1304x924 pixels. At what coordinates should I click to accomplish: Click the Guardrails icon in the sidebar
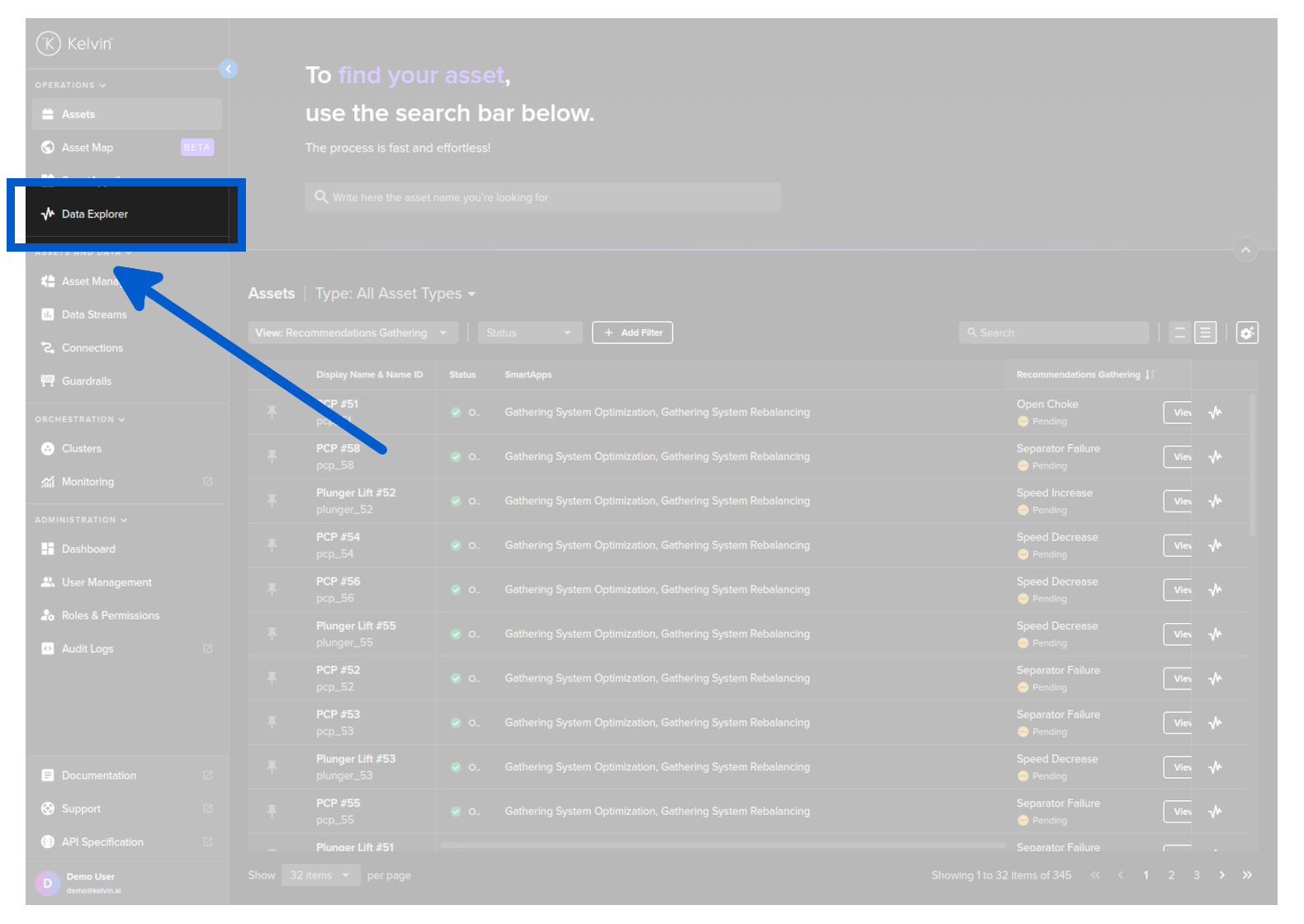tap(48, 381)
